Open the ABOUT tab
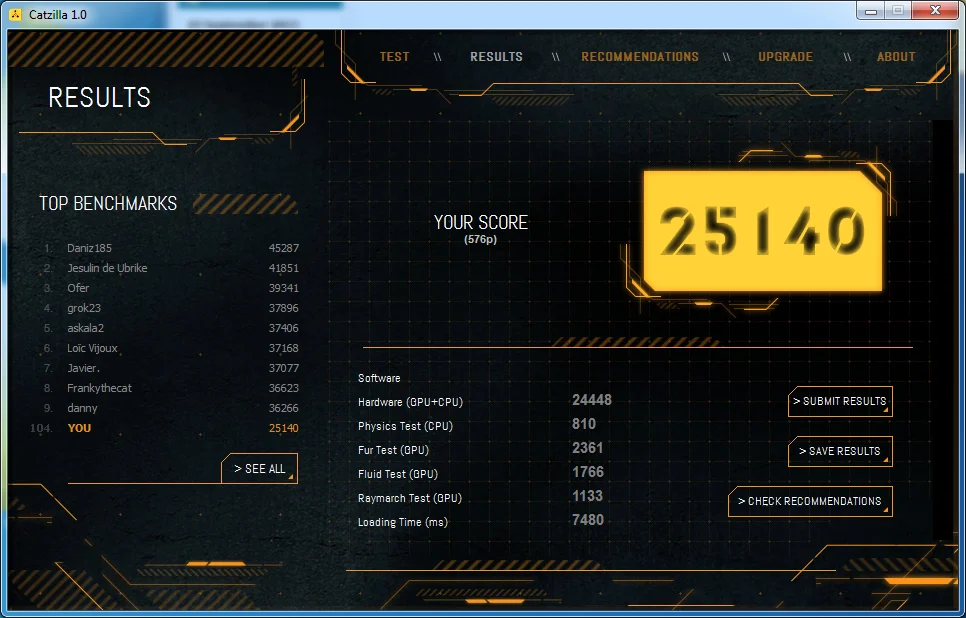 click(x=896, y=57)
